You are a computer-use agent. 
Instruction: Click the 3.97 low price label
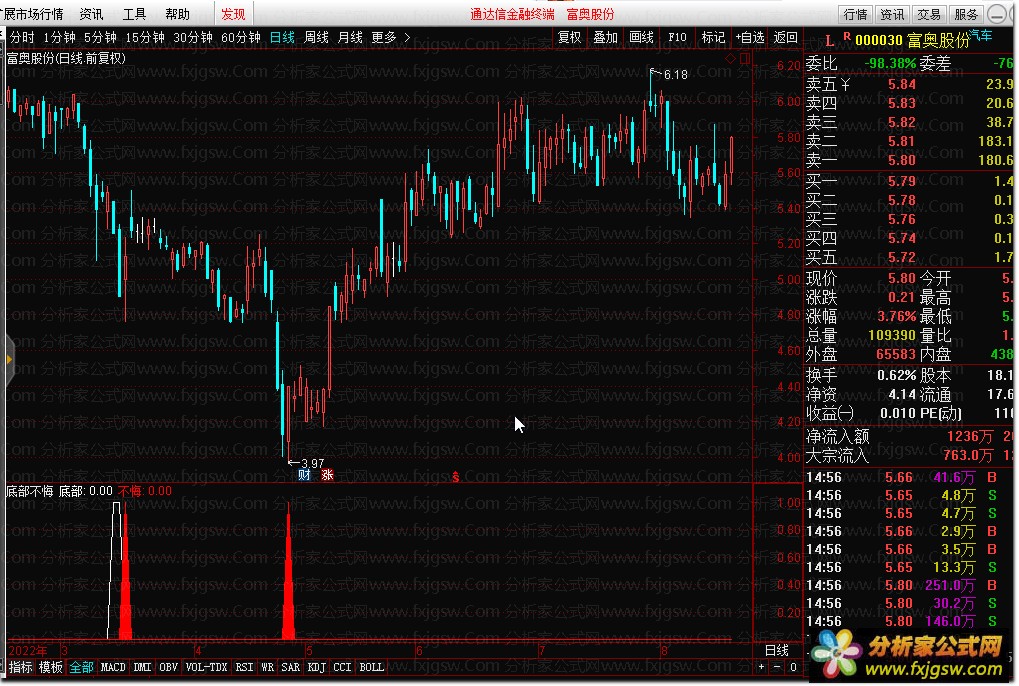[x=312, y=464]
